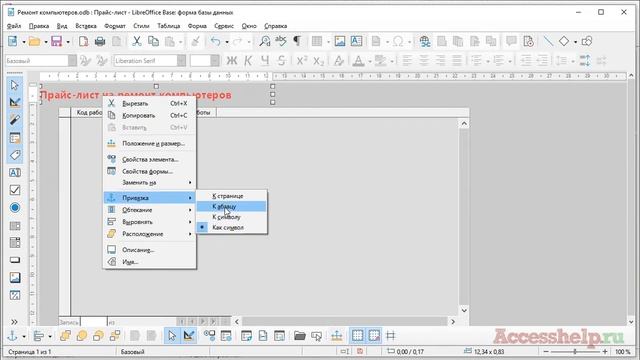The image size is (640, 360).
Task: Expand the Обтекание submenu
Action: tap(149, 210)
